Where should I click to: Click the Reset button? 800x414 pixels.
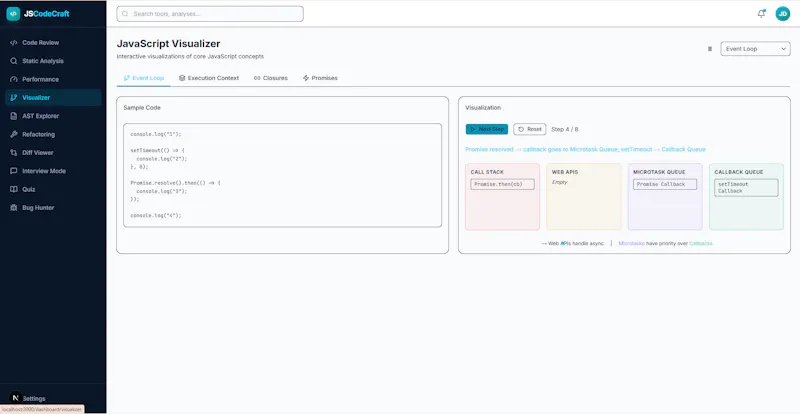(530, 129)
